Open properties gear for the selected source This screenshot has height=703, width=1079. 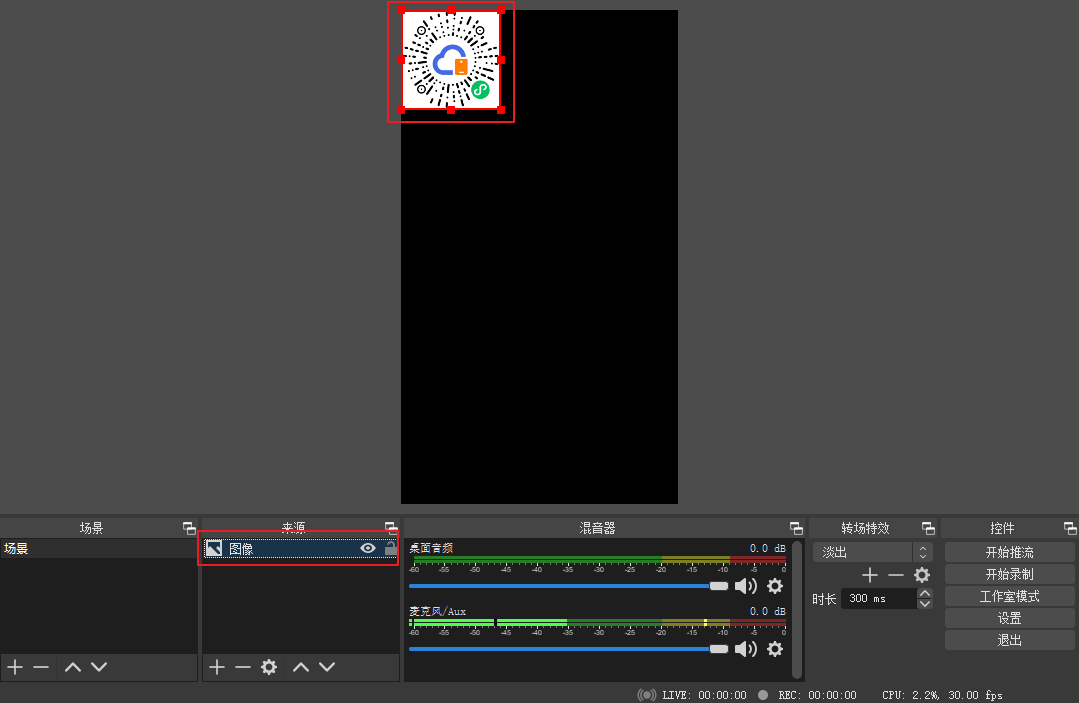(x=269, y=667)
